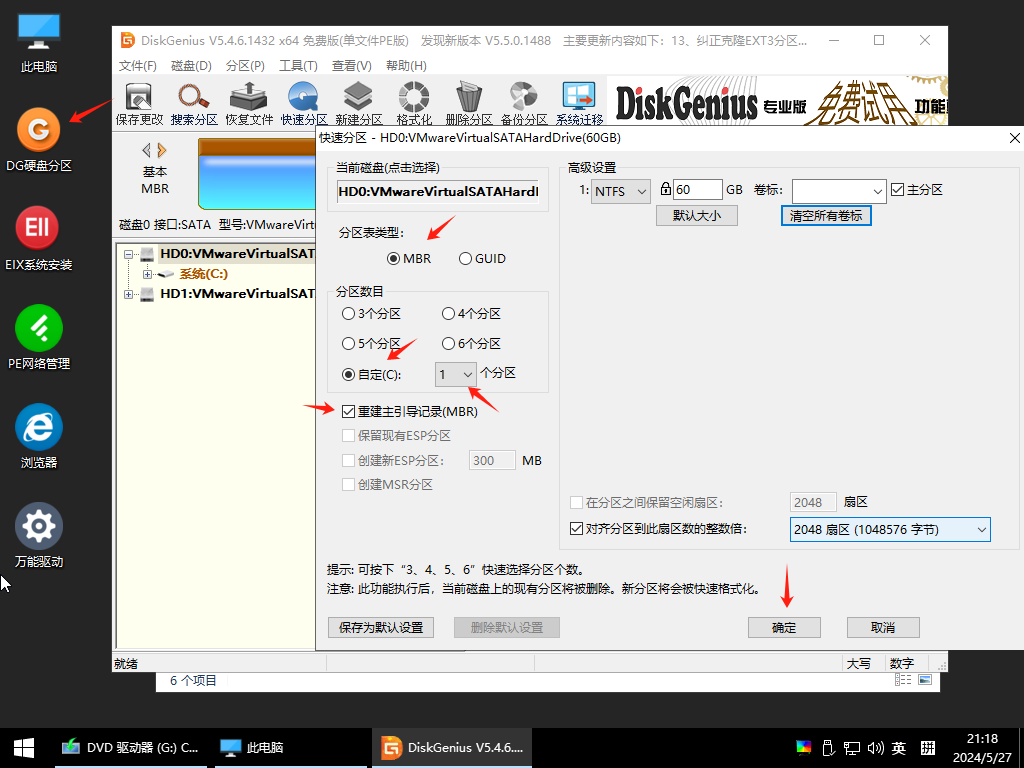Image resolution: width=1024 pixels, height=768 pixels.
Task: Click the Windows Start button
Action: coord(24,748)
